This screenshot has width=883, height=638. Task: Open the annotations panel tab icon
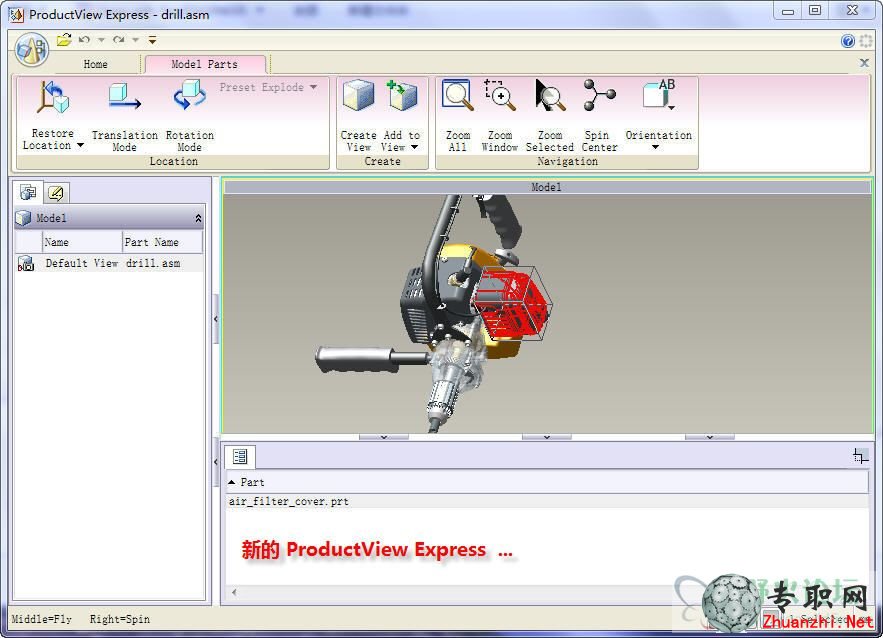click(56, 193)
